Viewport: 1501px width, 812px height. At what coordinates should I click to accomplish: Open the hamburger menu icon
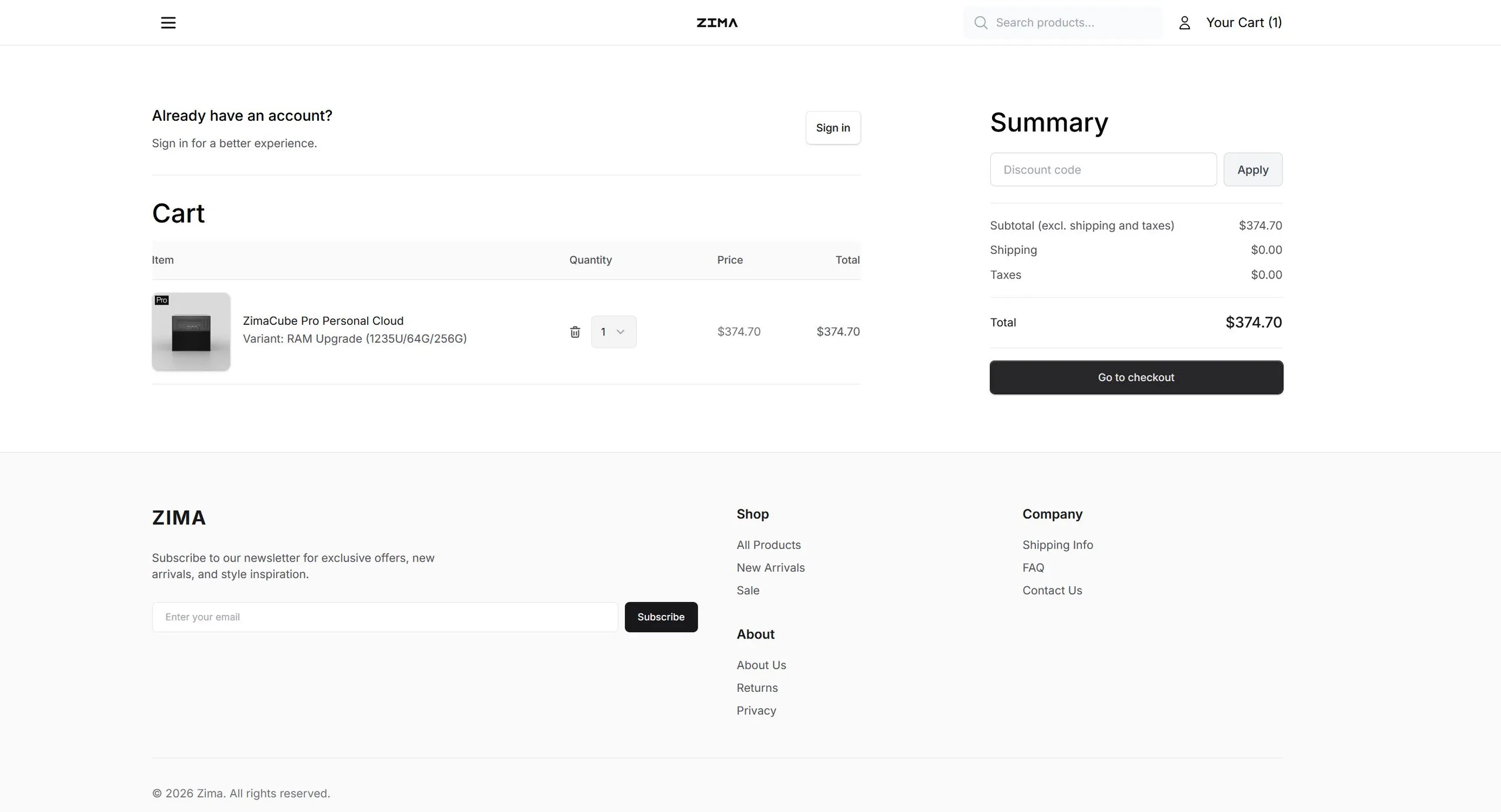(x=168, y=23)
